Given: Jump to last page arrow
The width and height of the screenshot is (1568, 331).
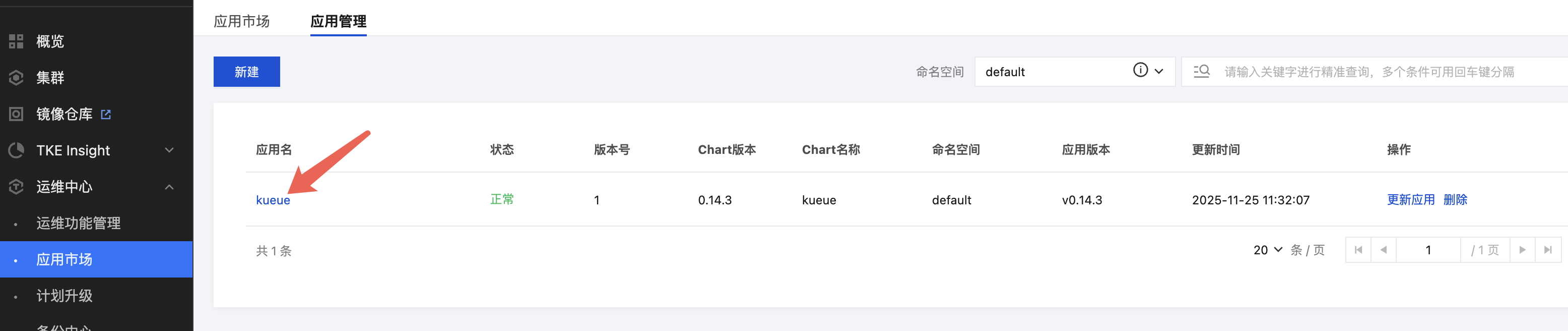Looking at the screenshot, I should pos(1548,250).
